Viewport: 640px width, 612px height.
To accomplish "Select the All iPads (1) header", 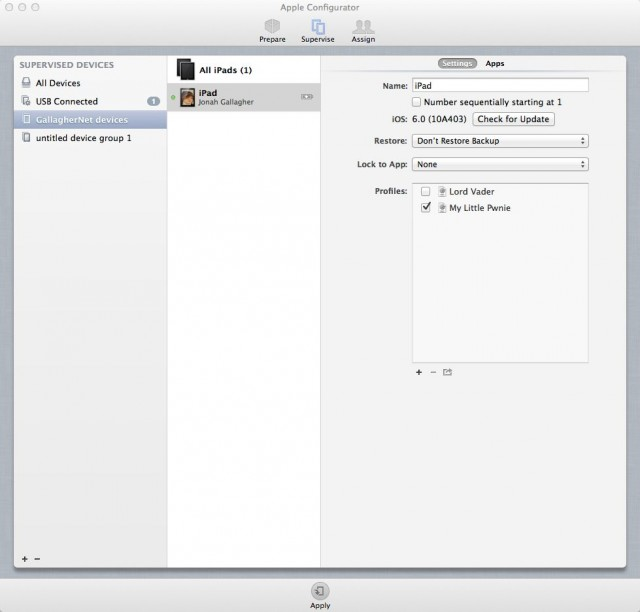I will (x=244, y=70).
